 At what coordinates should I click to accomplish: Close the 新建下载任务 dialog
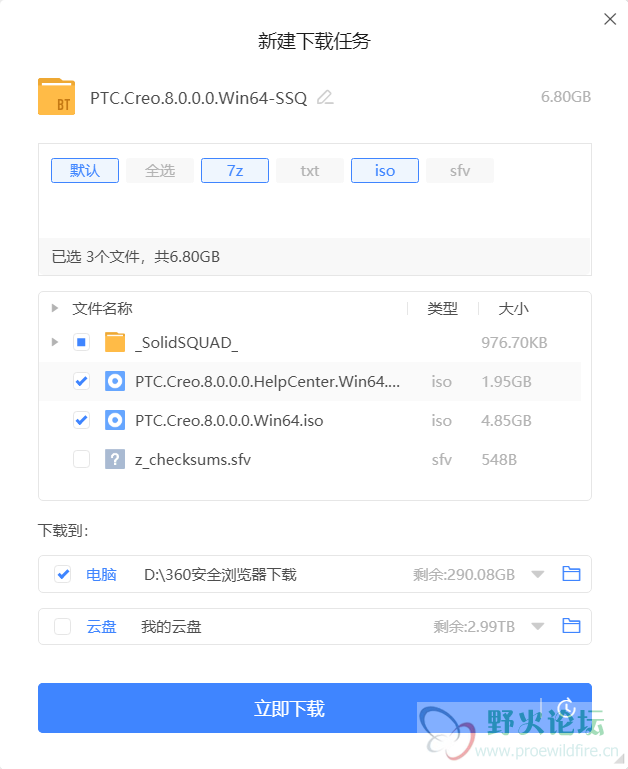(x=610, y=19)
